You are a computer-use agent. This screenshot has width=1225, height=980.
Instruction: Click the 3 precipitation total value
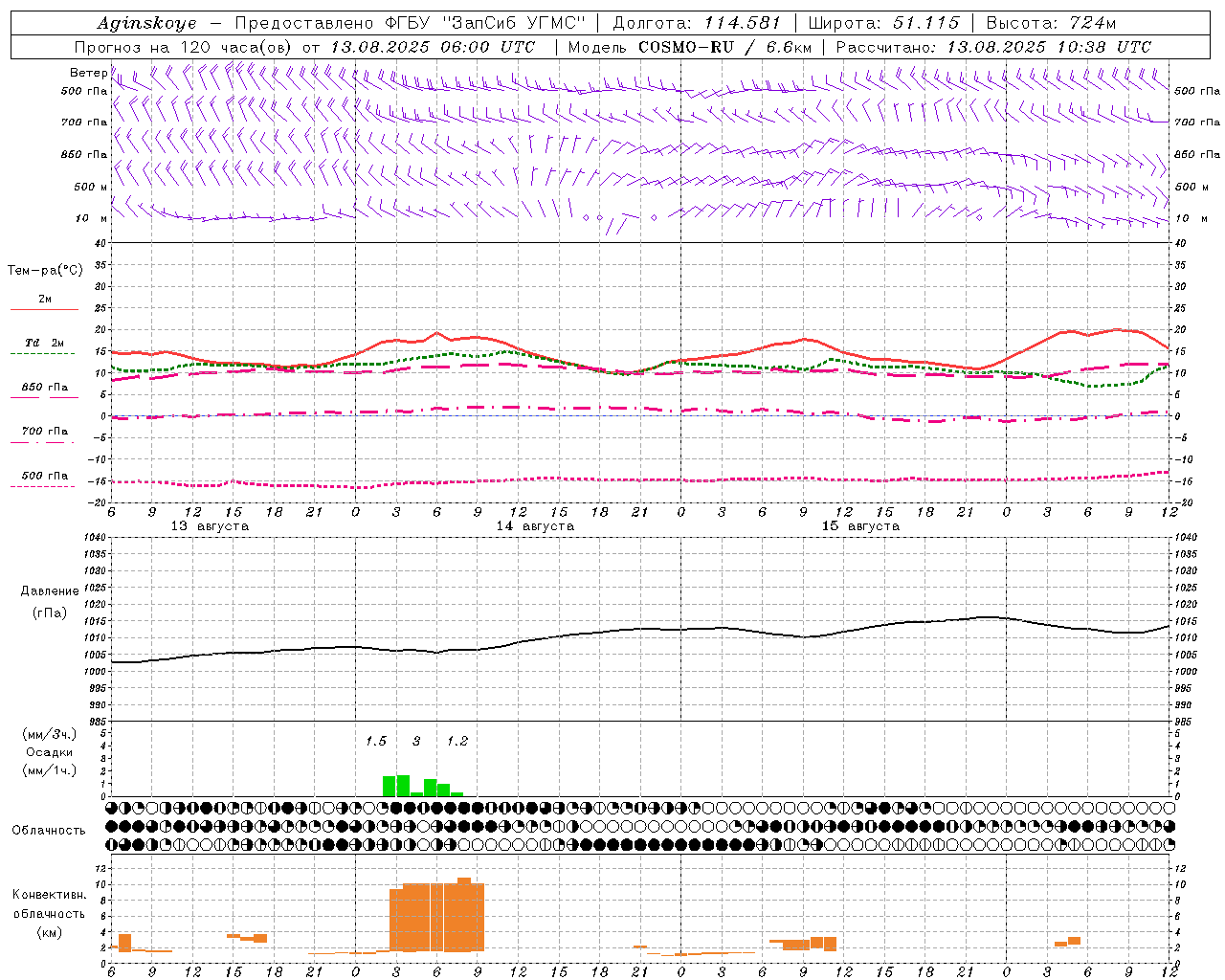tap(416, 741)
